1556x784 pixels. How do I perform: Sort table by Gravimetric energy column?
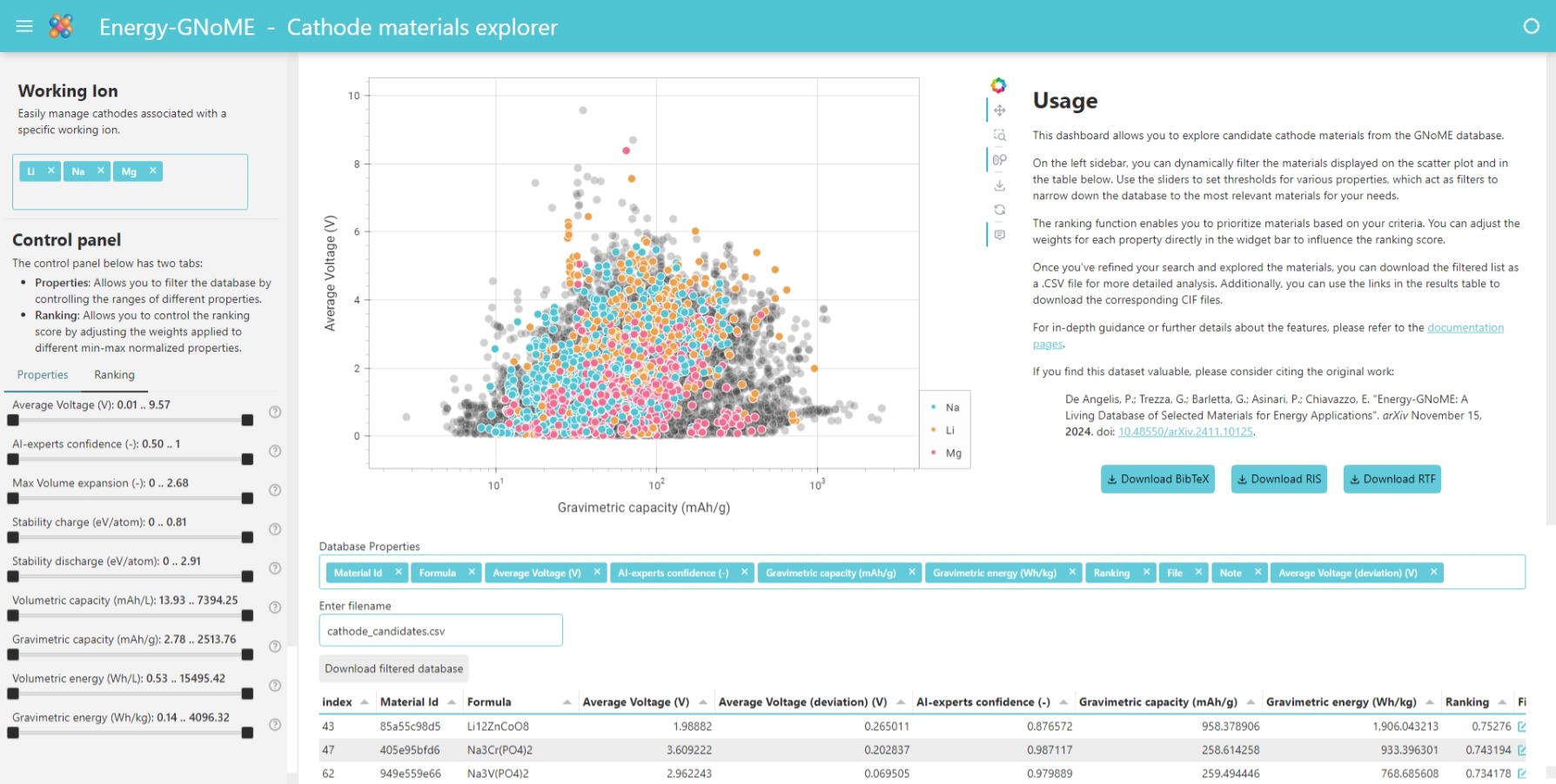coord(1351,702)
